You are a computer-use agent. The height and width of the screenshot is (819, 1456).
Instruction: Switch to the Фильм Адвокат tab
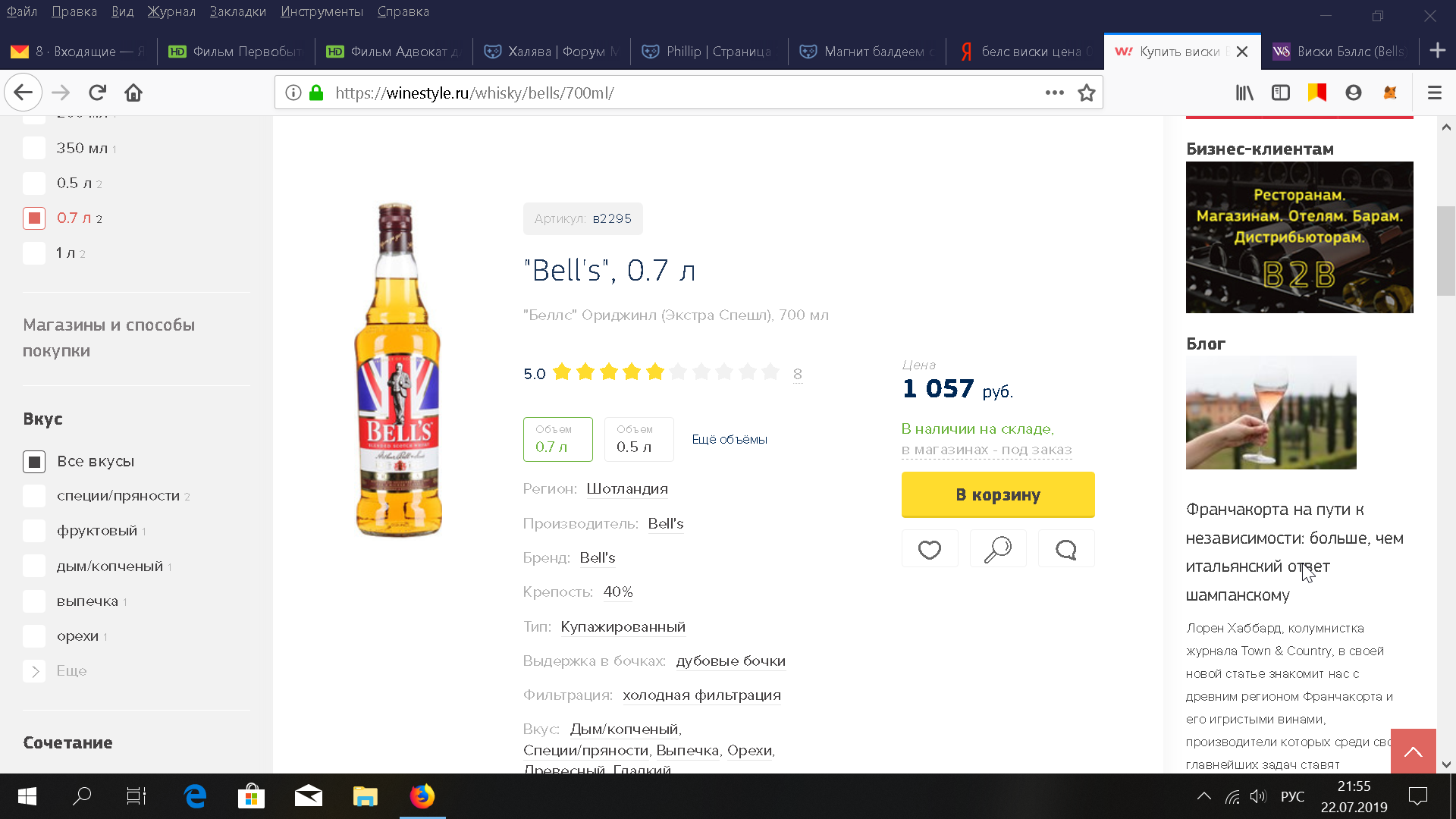tap(393, 52)
